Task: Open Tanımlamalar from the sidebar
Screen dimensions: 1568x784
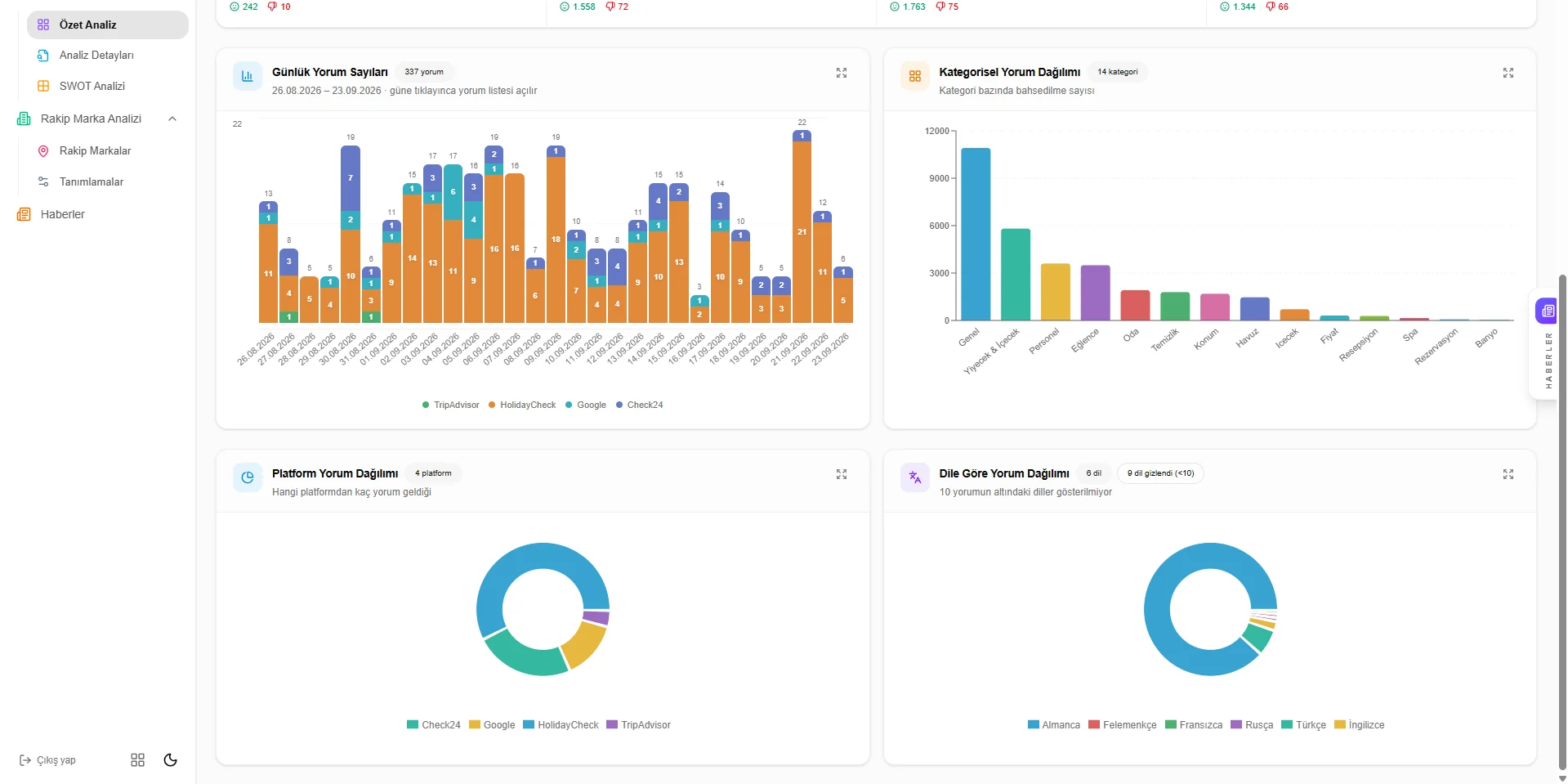Action: (92, 182)
